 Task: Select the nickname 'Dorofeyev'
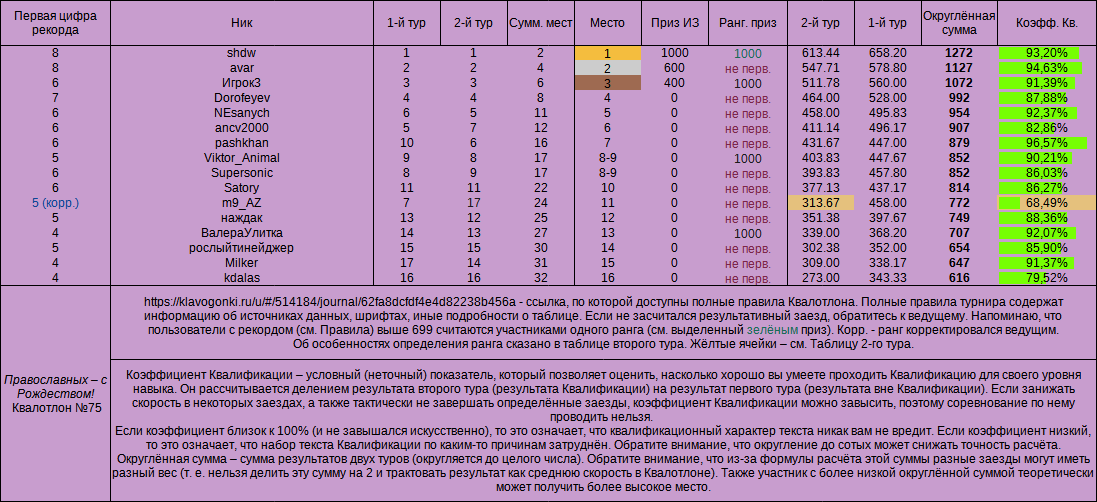[242, 98]
